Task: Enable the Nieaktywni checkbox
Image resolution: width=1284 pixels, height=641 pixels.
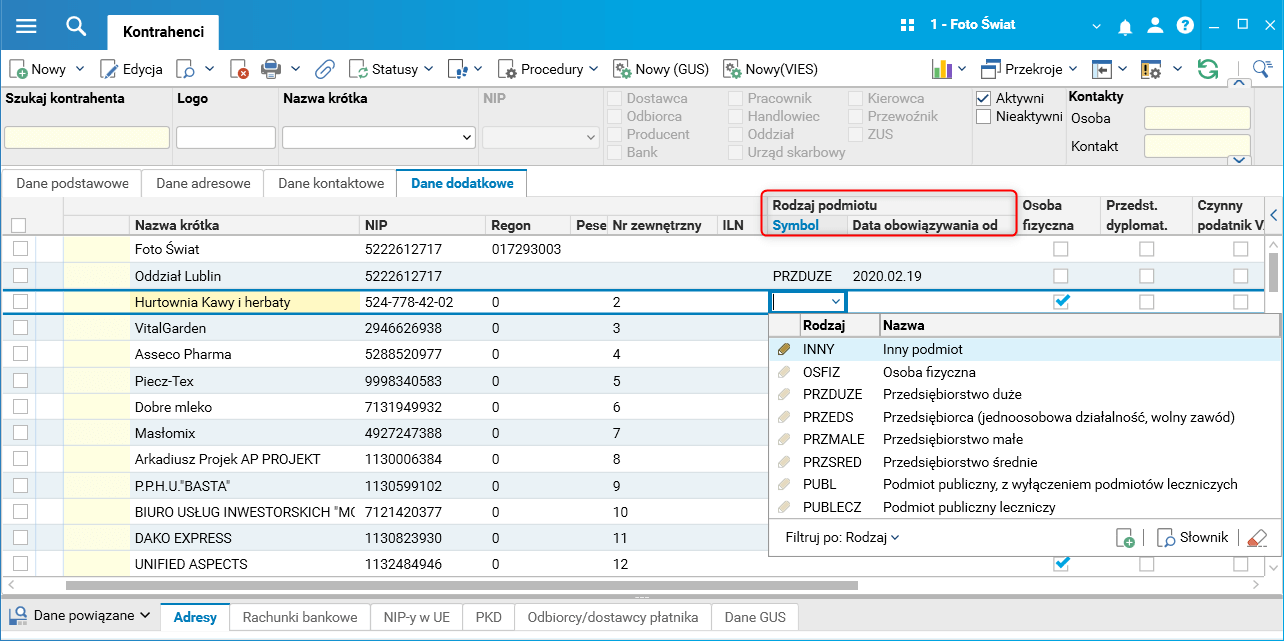Action: [x=983, y=116]
